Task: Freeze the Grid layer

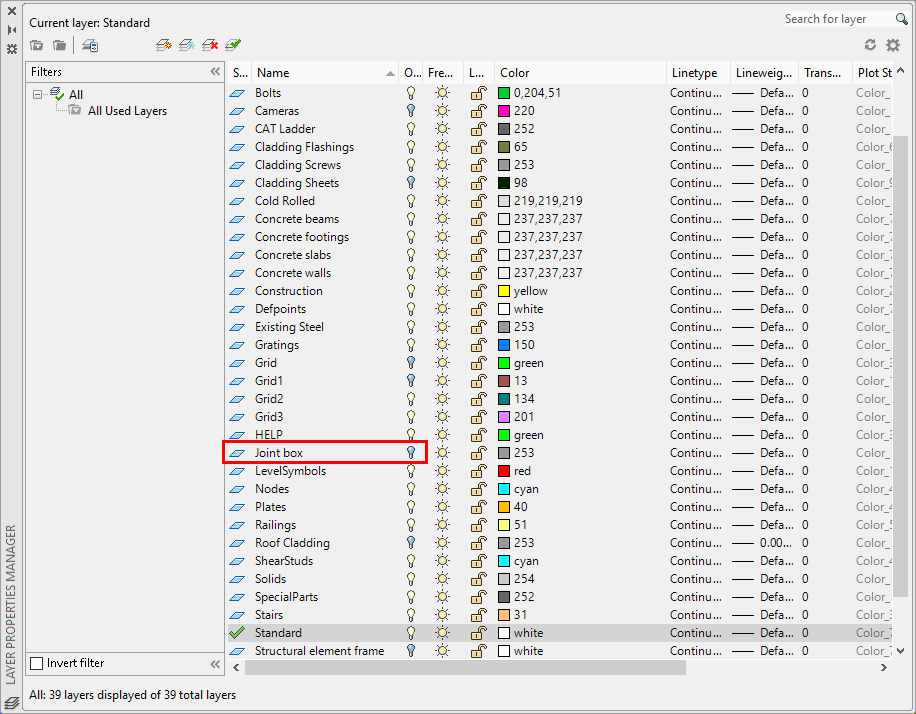Action: [x=443, y=362]
